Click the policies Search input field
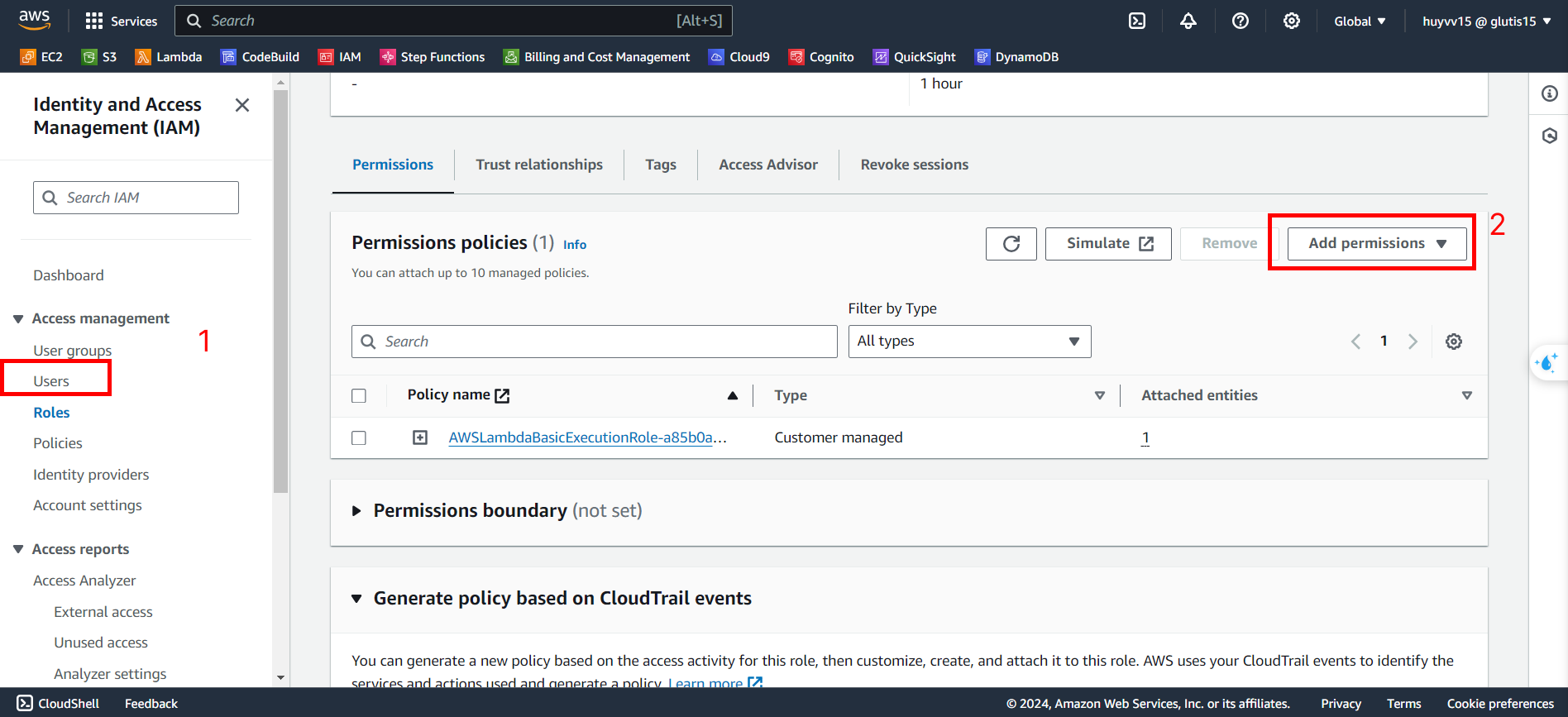Viewport: 1568px width, 717px height. [594, 342]
